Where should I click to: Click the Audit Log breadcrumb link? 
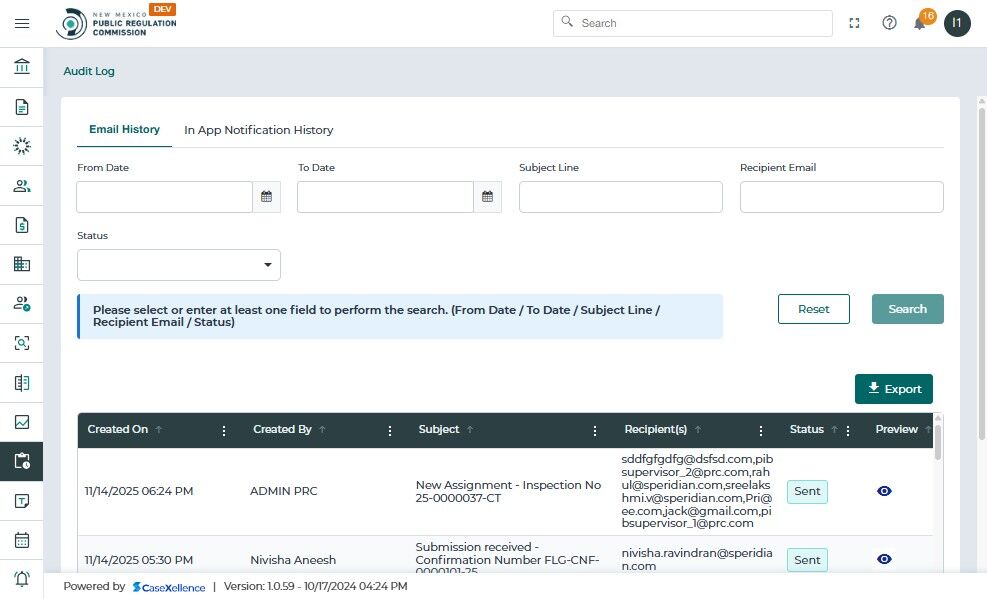89,71
